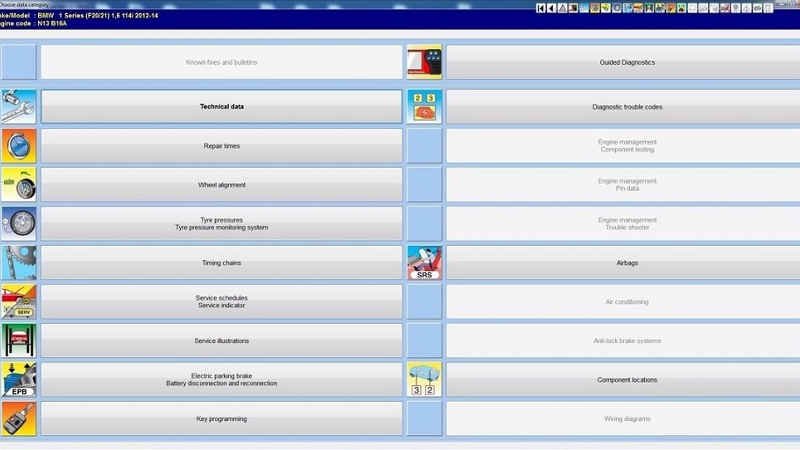Click the Guided Diagnostics icon
The image size is (800, 450).
tap(424, 62)
